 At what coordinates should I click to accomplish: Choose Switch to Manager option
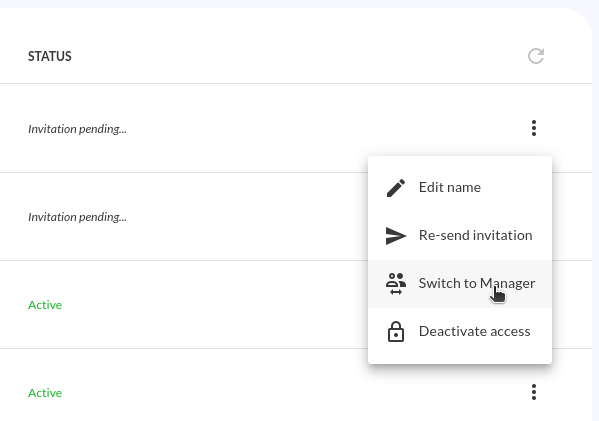(460, 284)
